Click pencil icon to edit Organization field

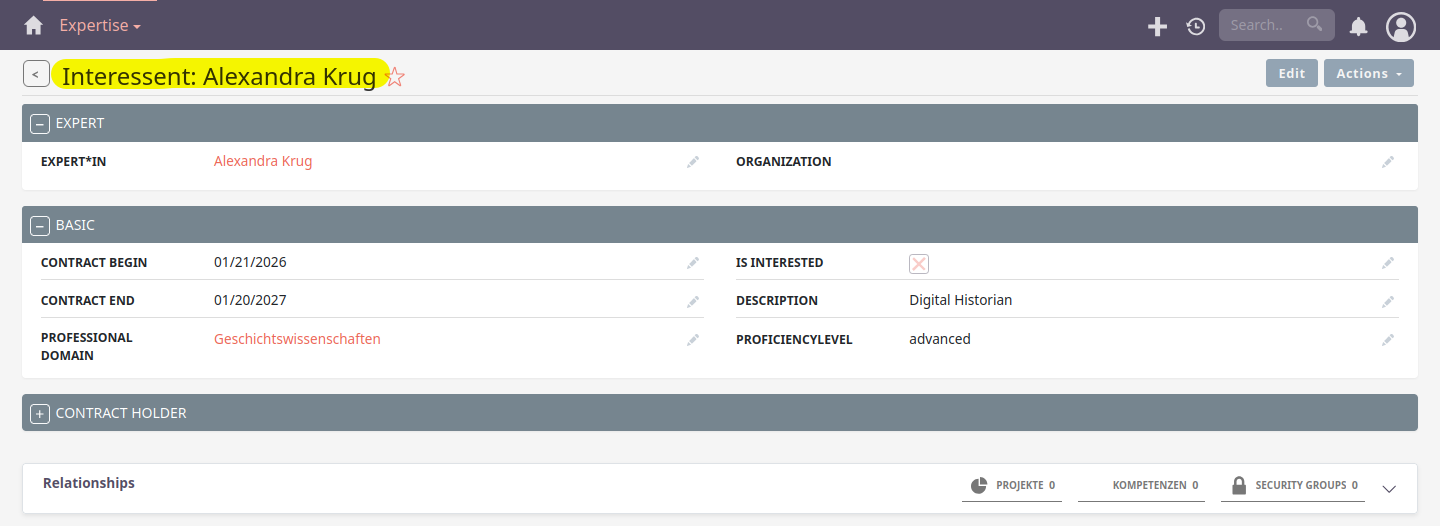click(x=1387, y=162)
